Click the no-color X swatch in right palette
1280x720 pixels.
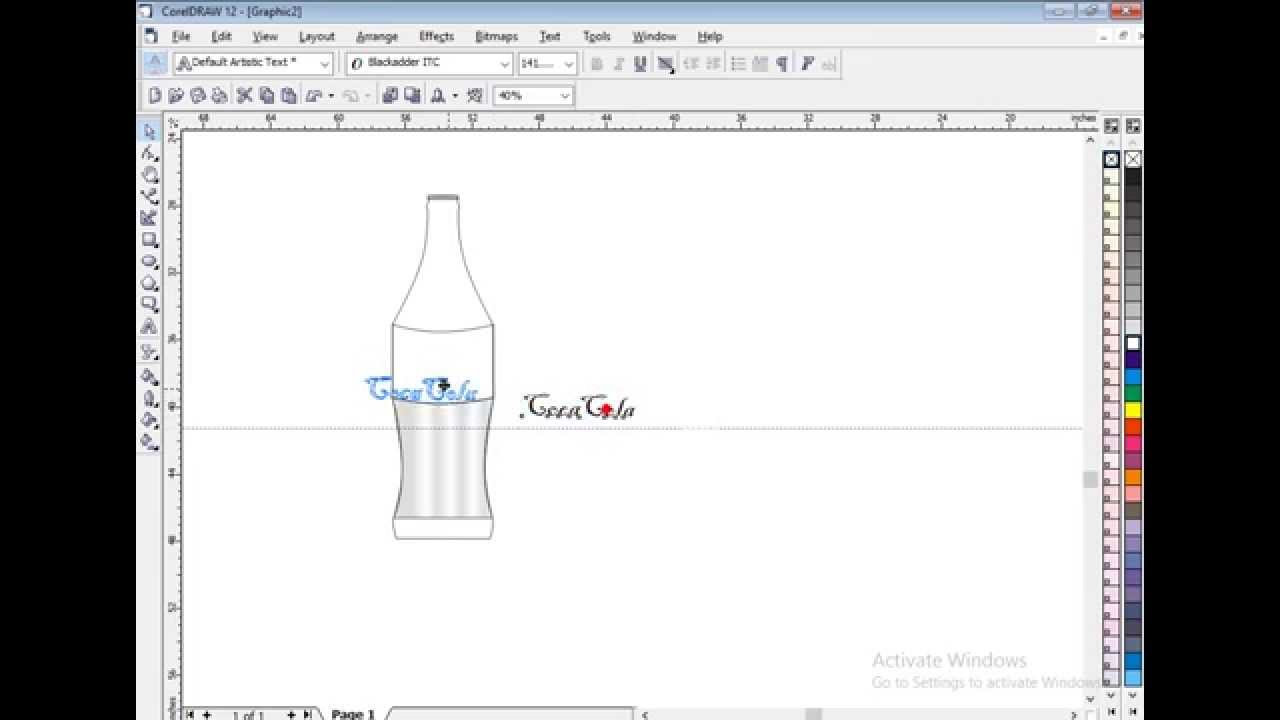[1133, 159]
